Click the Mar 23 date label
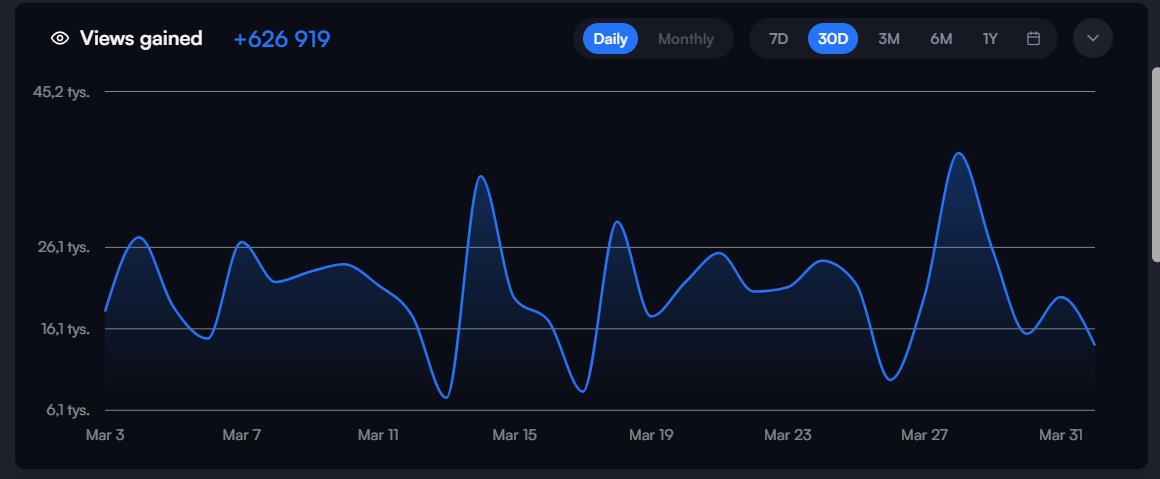 click(x=788, y=435)
